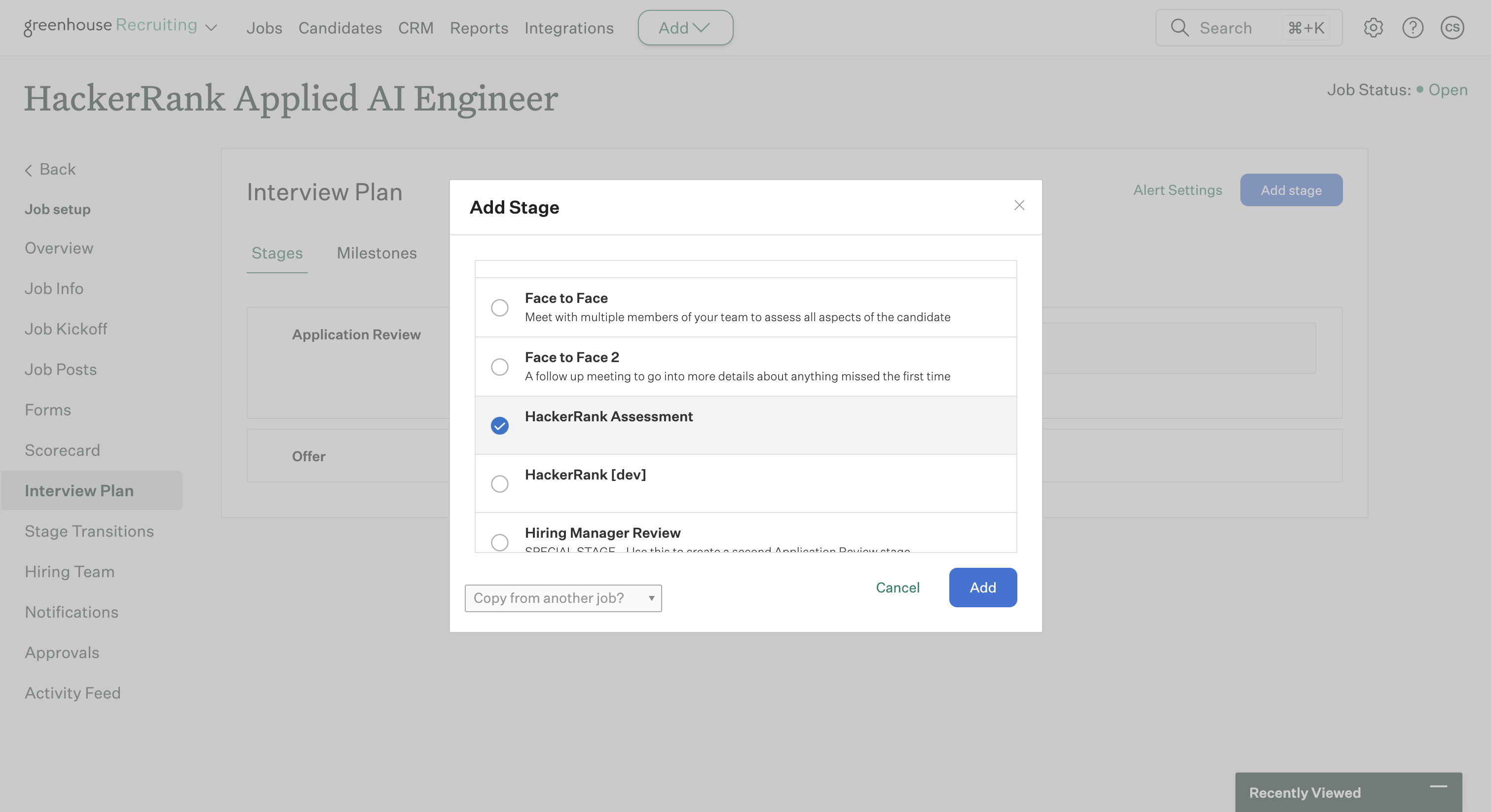The image size is (1491, 812).
Task: Click the greenhouse Recruiting logo
Action: point(110,26)
